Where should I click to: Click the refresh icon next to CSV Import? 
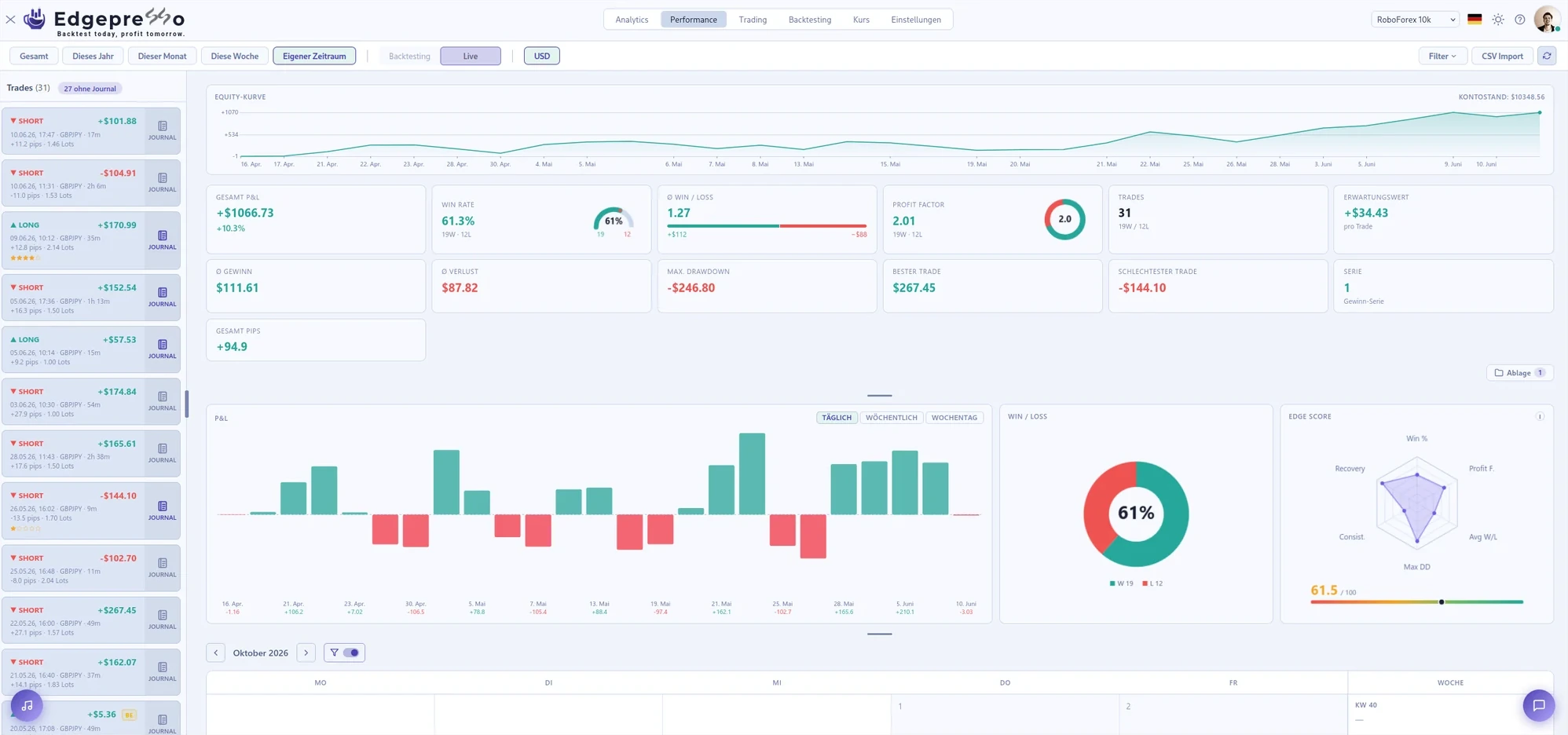(x=1547, y=56)
